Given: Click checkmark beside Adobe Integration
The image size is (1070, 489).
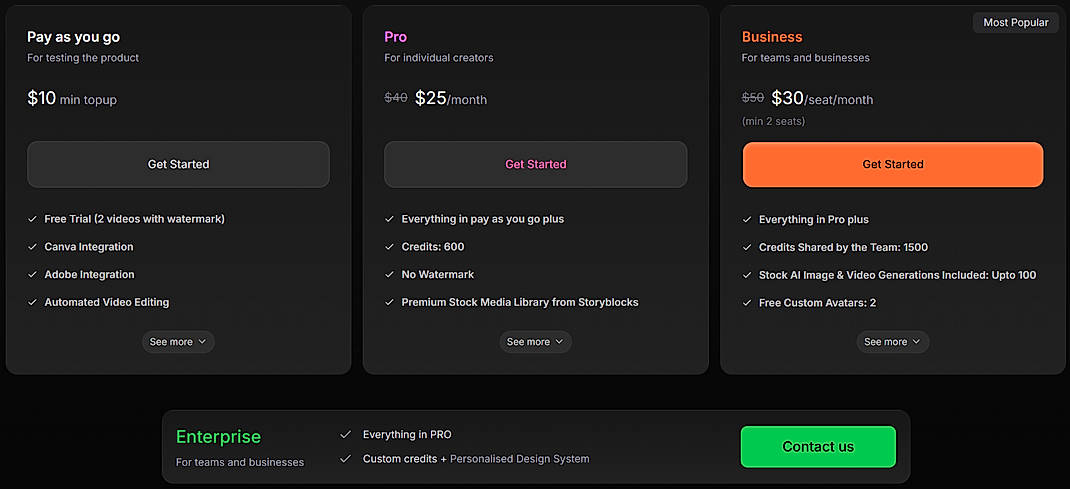Looking at the screenshot, I should tap(32, 274).
